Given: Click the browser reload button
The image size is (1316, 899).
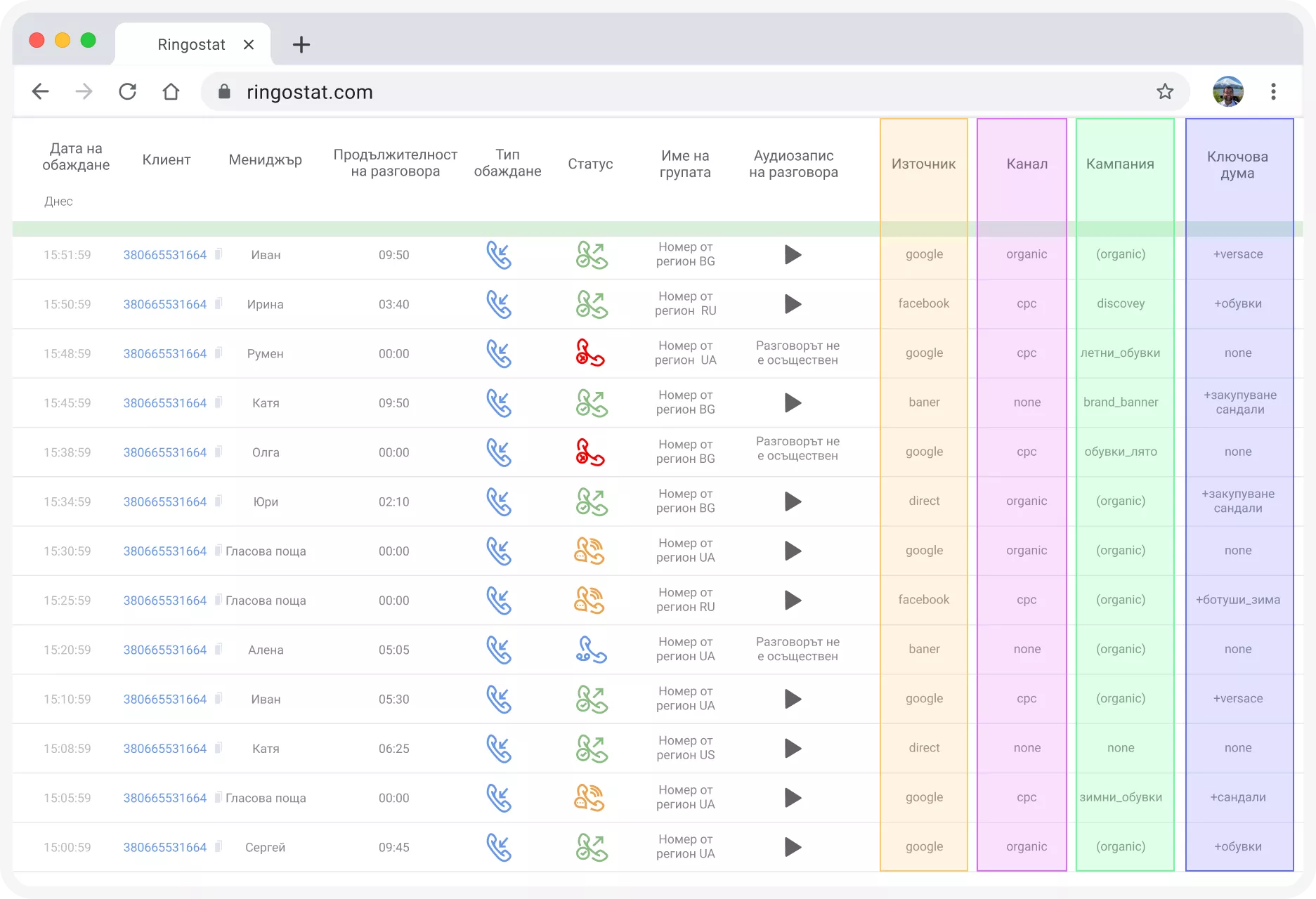Looking at the screenshot, I should point(127,91).
